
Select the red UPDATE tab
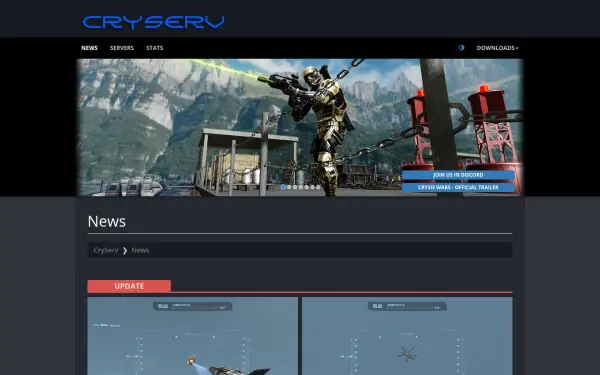129,286
